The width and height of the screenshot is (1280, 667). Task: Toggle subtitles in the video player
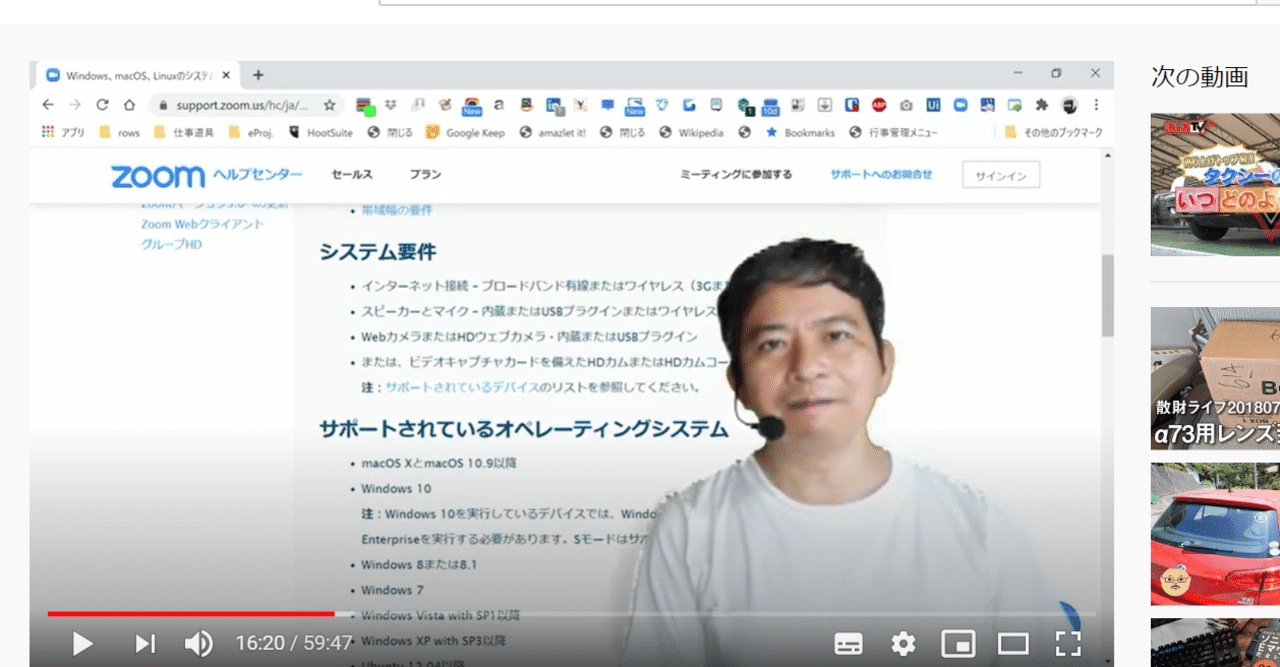point(849,644)
